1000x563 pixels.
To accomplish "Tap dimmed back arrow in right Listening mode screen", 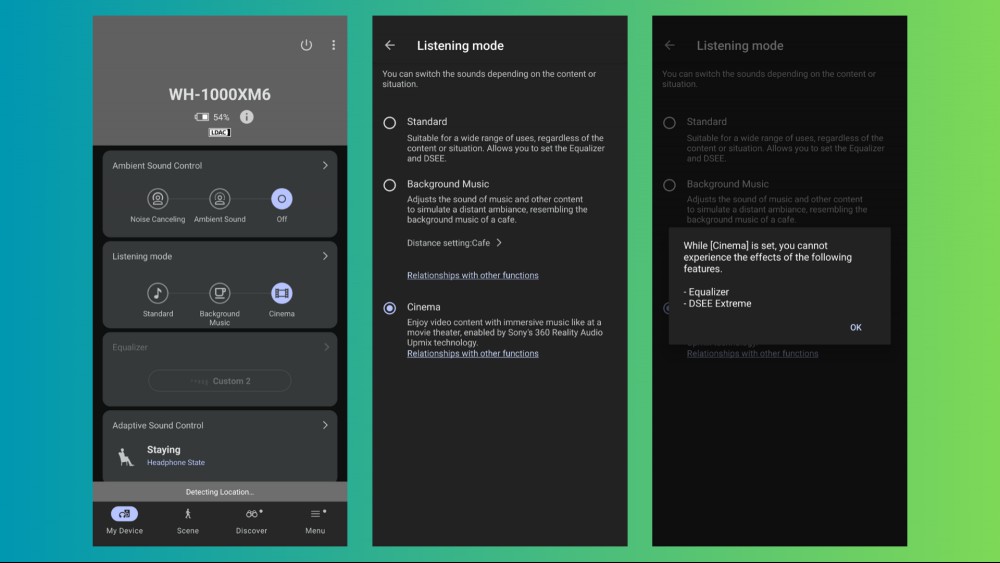I will click(x=669, y=45).
